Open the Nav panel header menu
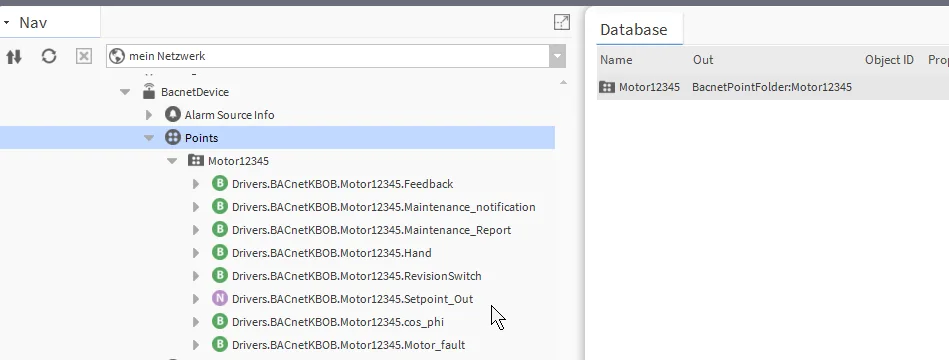 pos(6,23)
